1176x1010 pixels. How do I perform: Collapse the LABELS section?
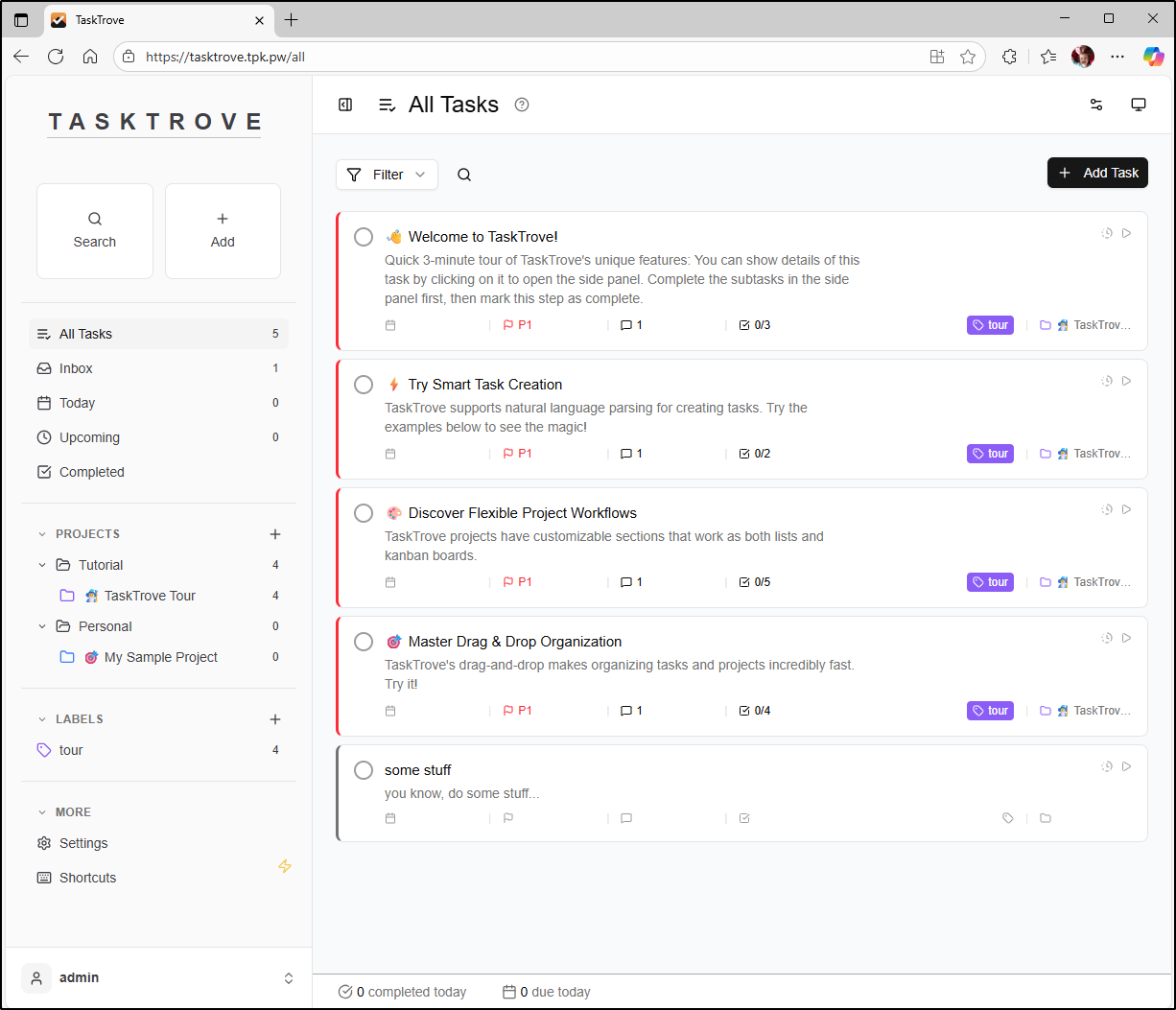pos(42,719)
